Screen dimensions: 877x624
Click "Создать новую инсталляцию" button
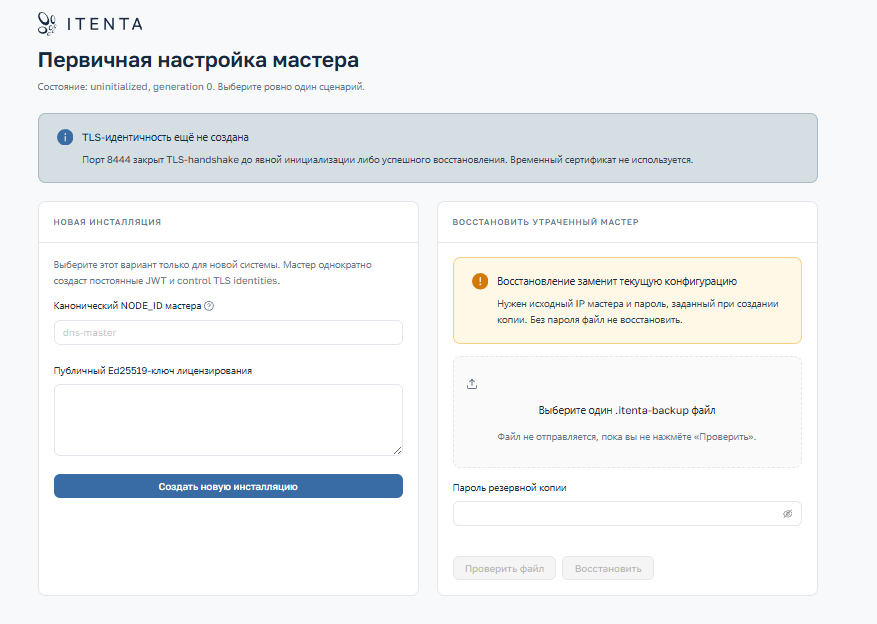pos(228,486)
